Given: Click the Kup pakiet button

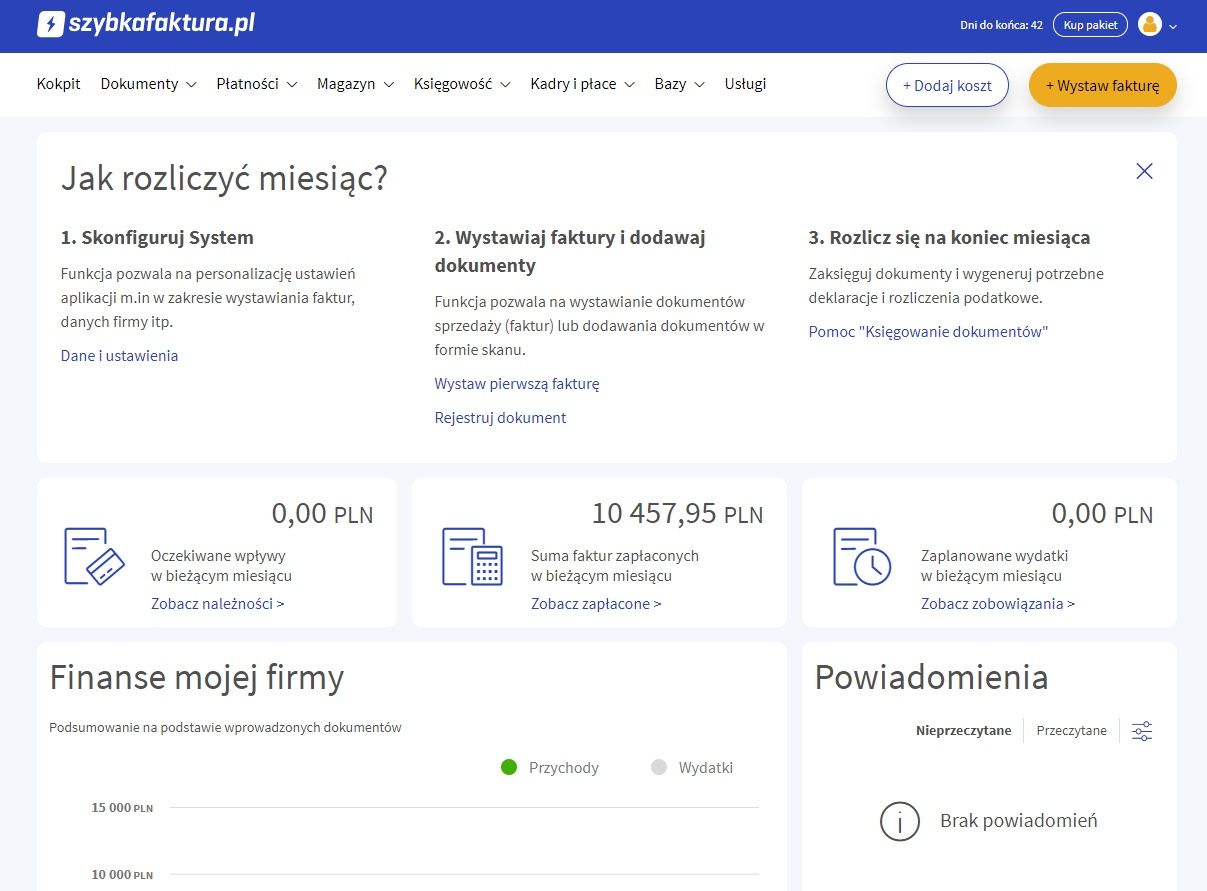Looking at the screenshot, I should pos(1090,25).
